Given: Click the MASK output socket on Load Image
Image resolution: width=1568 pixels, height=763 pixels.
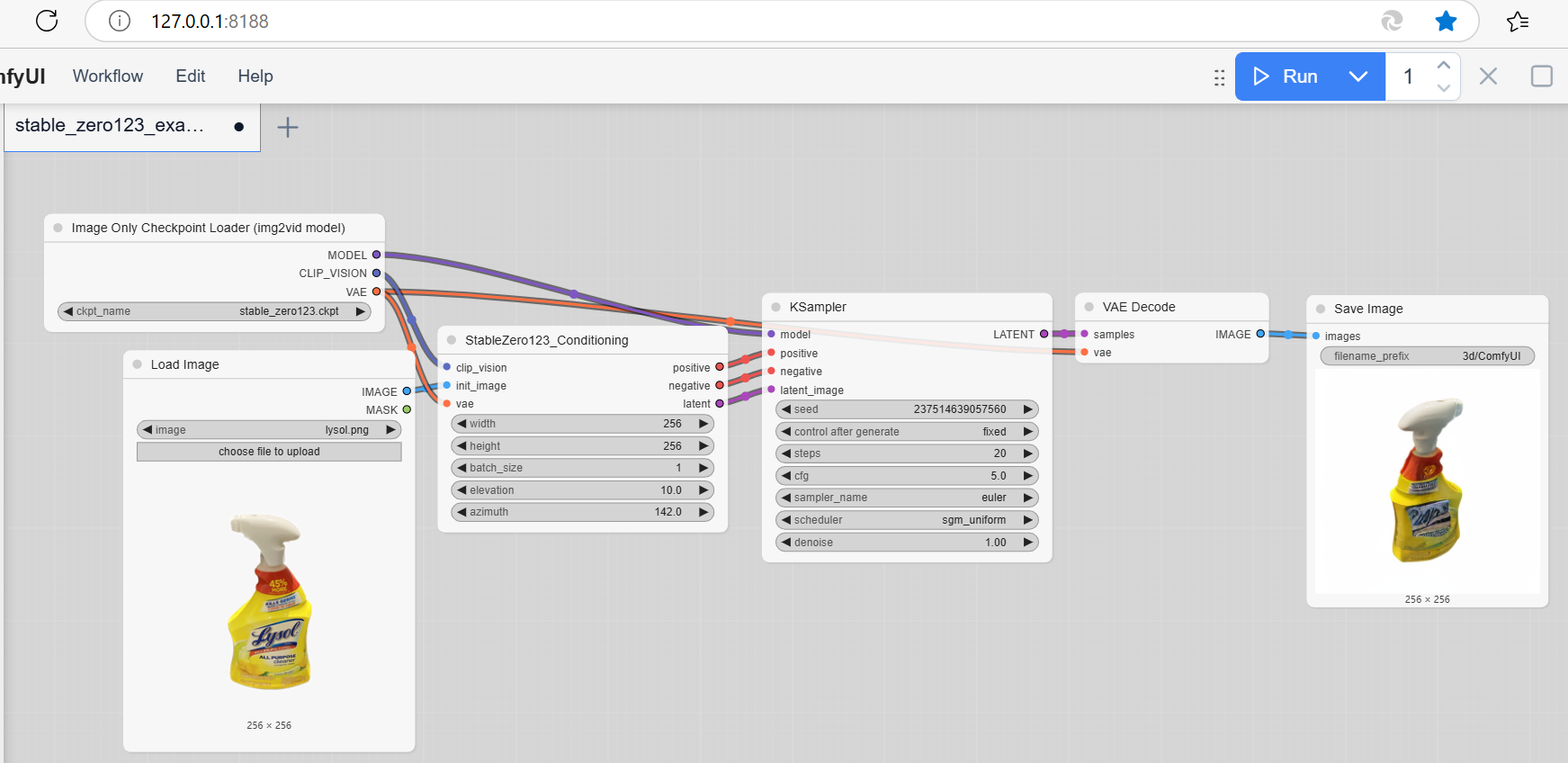Looking at the screenshot, I should (407, 409).
